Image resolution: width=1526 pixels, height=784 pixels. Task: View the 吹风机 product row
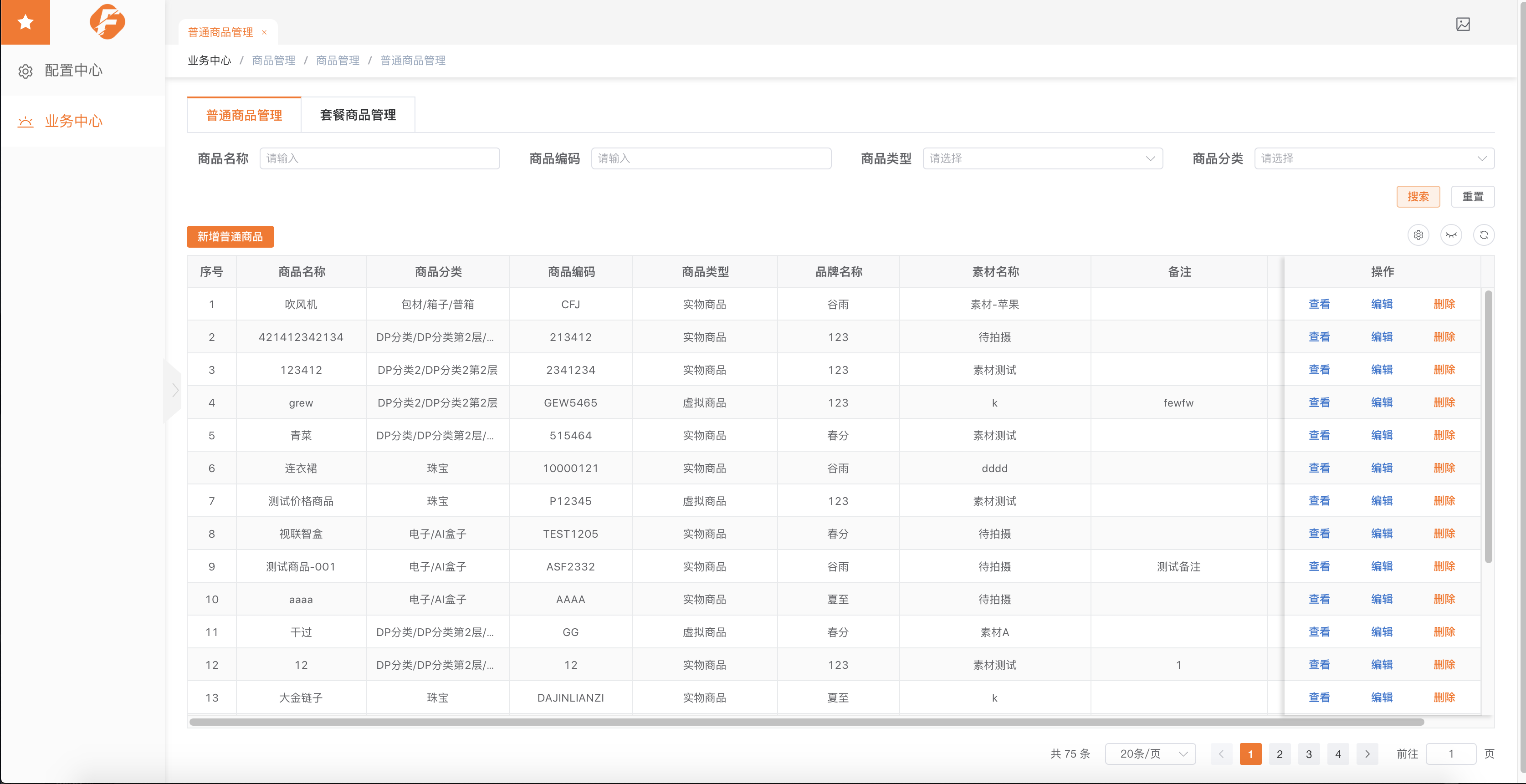click(1319, 305)
